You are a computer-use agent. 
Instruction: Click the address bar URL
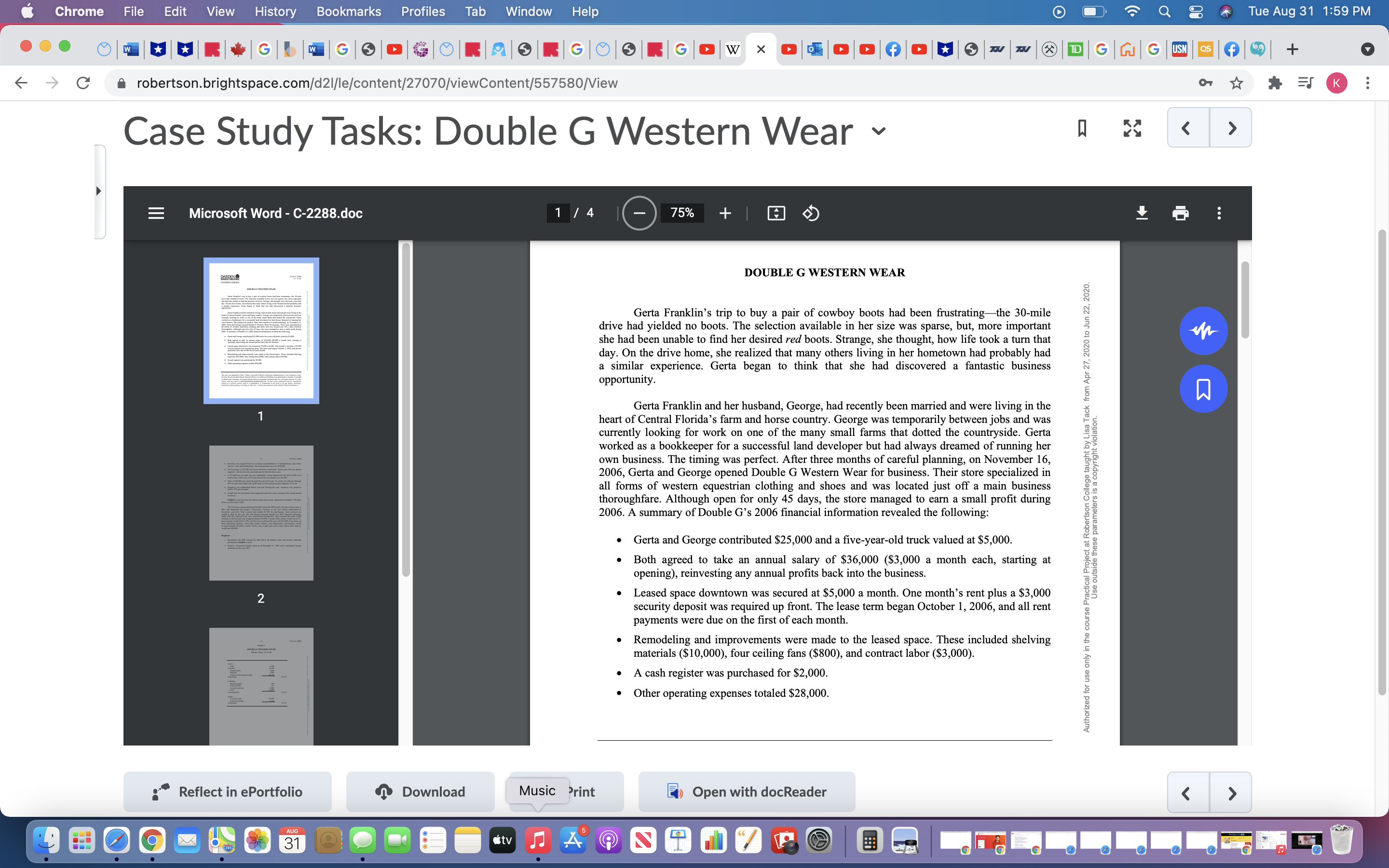[377, 83]
